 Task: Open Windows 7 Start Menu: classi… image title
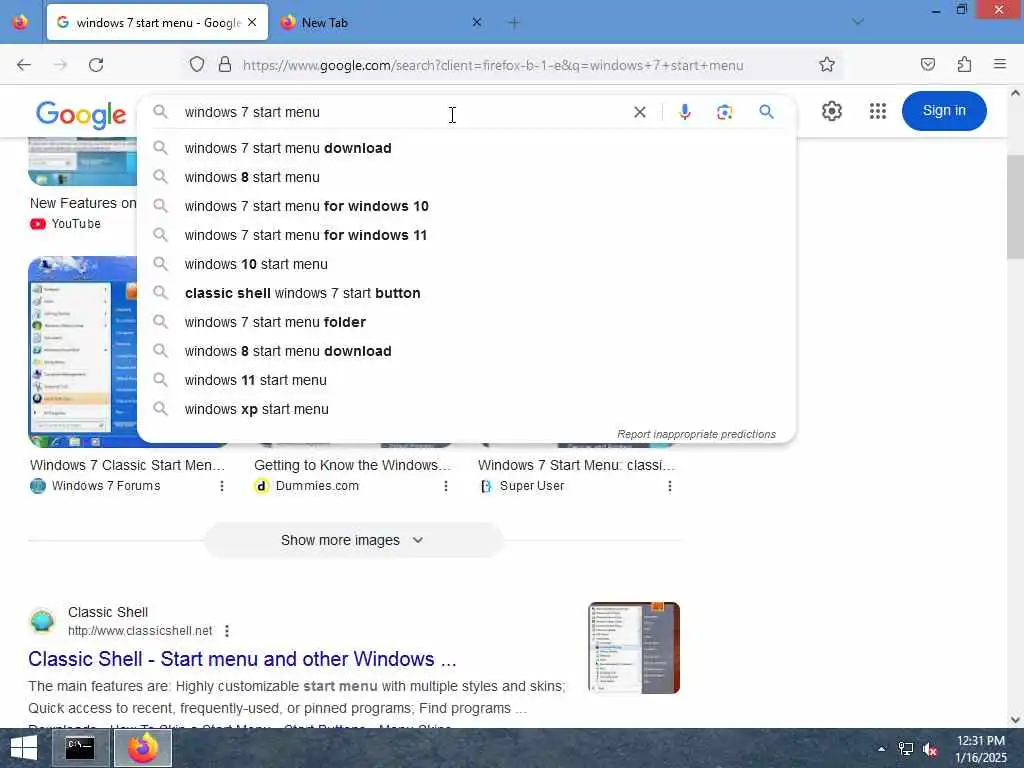point(576,465)
